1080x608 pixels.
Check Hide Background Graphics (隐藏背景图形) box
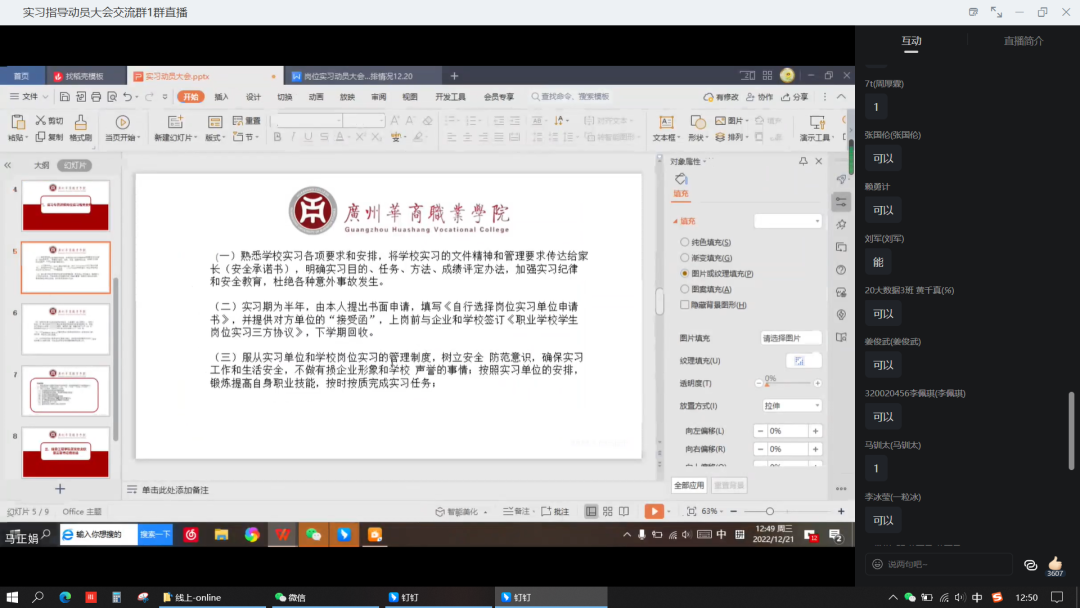pyautogui.click(x=685, y=304)
